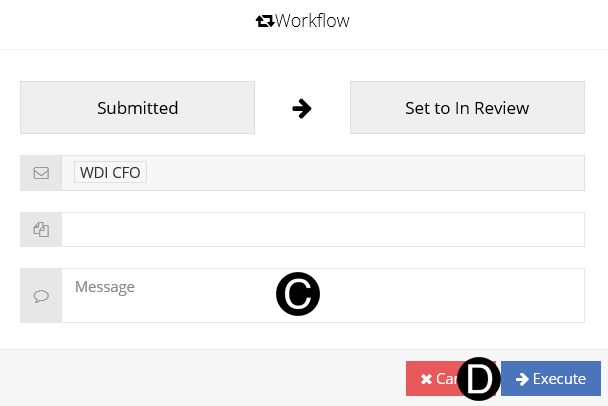The height and width of the screenshot is (406, 608).
Task: Click the circled D marker
Action: [x=479, y=379]
